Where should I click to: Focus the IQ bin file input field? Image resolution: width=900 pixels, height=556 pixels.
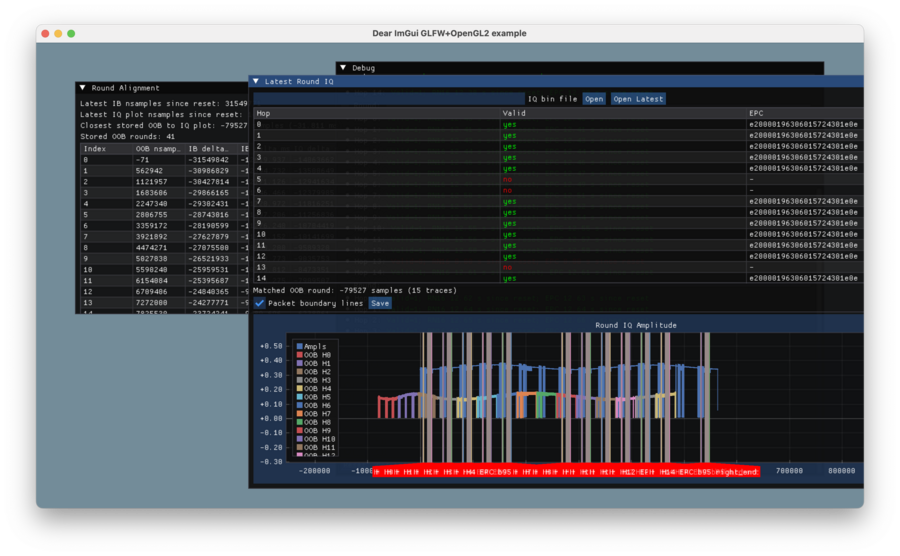click(x=389, y=99)
